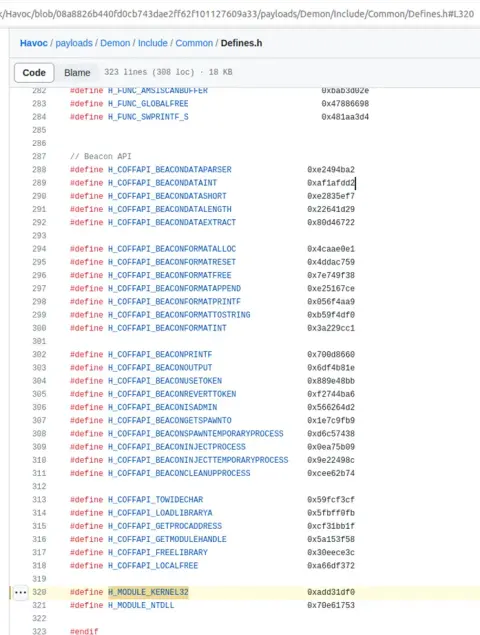Click H_COFFAPI_BEACONPRINTF symbol
480x635 pixels.
(x=160, y=354)
